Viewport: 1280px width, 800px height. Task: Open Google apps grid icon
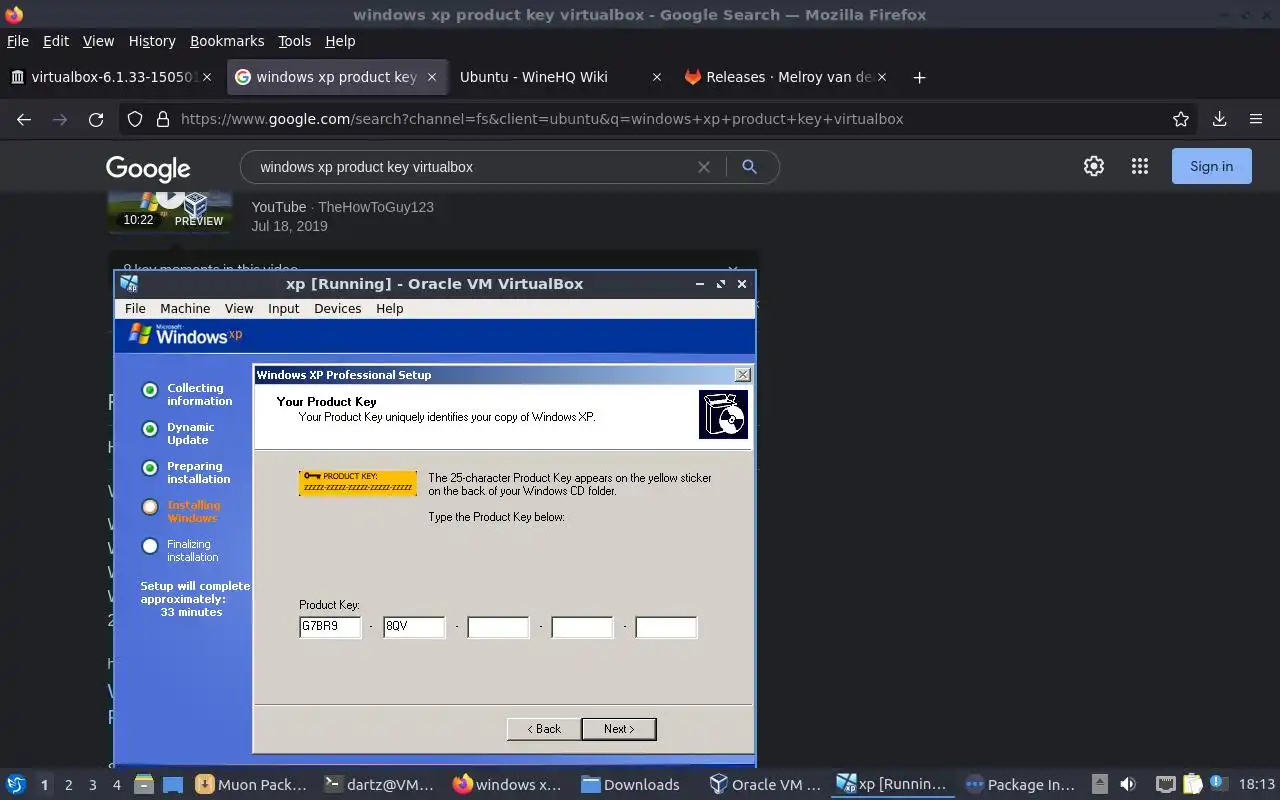click(x=1140, y=167)
